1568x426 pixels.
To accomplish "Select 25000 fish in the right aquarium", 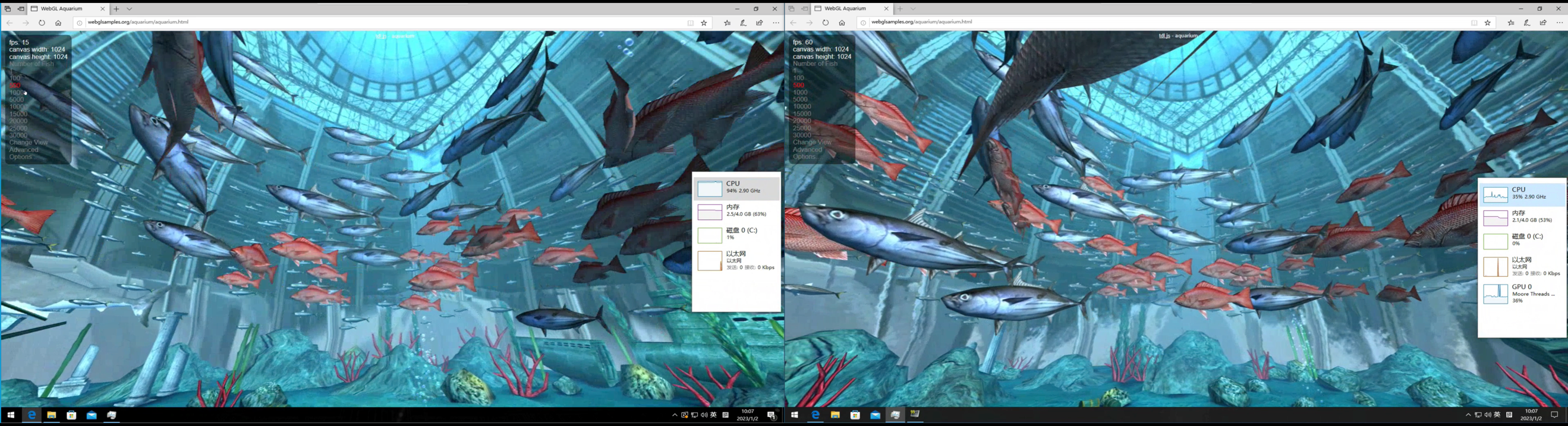I will tap(802, 128).
